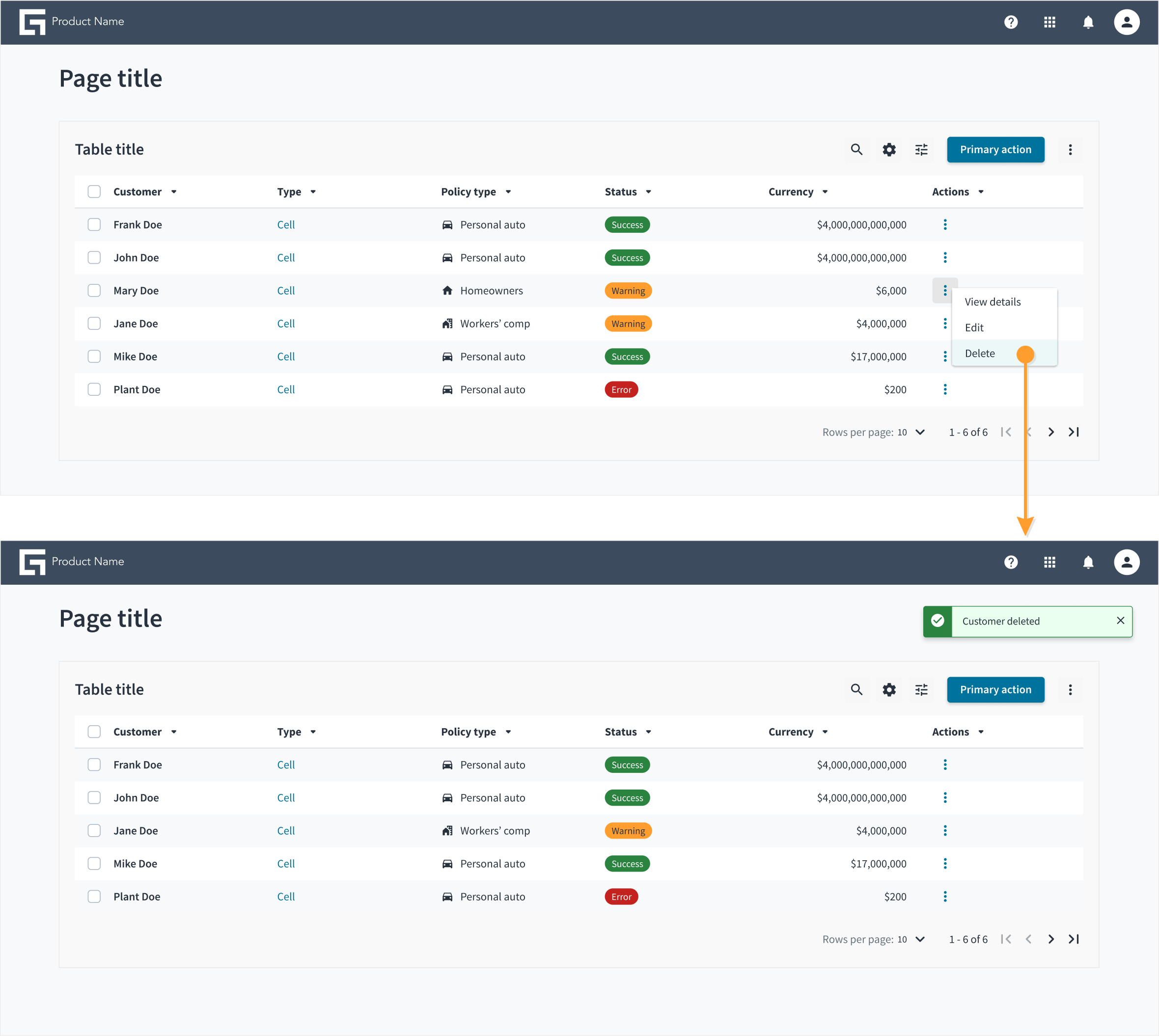Select Edit in the open row menu
1159x1036 pixels.
pyautogui.click(x=1004, y=328)
